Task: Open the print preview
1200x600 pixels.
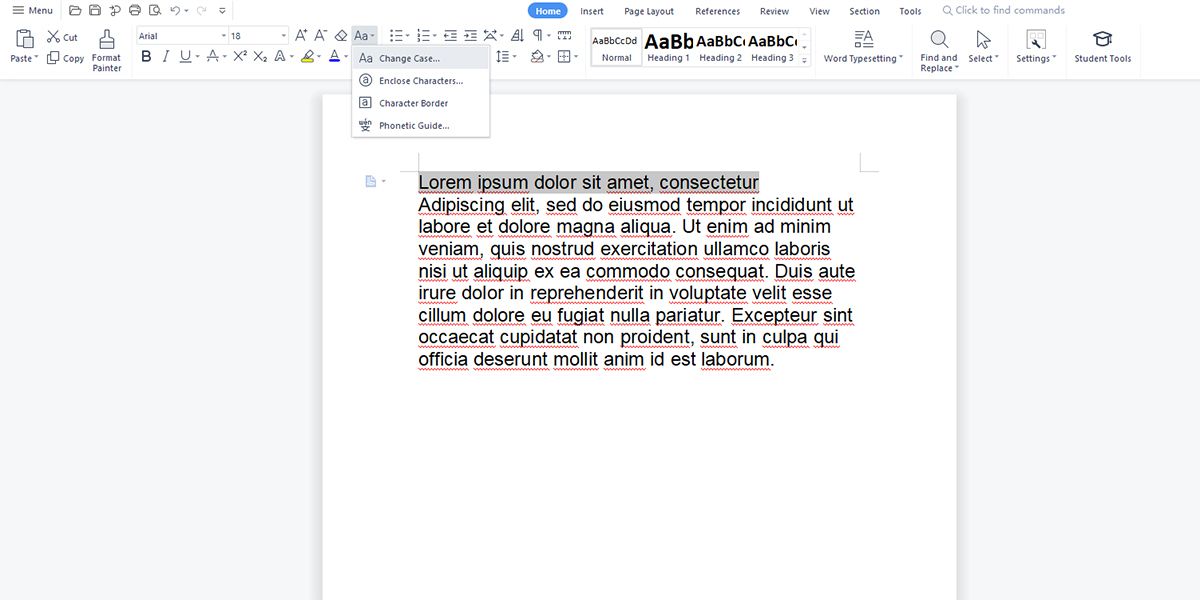Action: (153, 9)
